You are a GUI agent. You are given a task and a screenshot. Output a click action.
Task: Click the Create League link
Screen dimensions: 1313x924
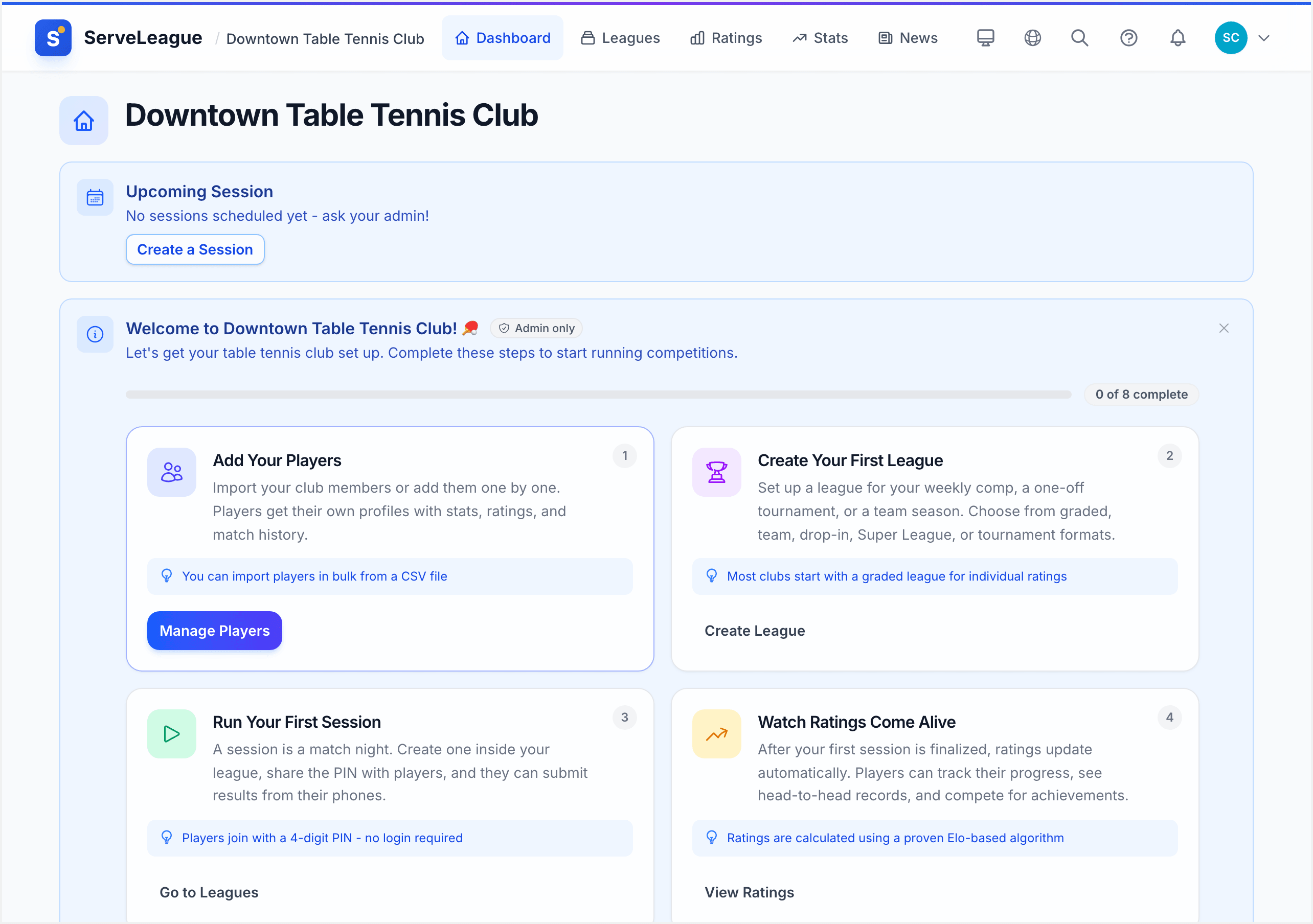click(x=754, y=630)
